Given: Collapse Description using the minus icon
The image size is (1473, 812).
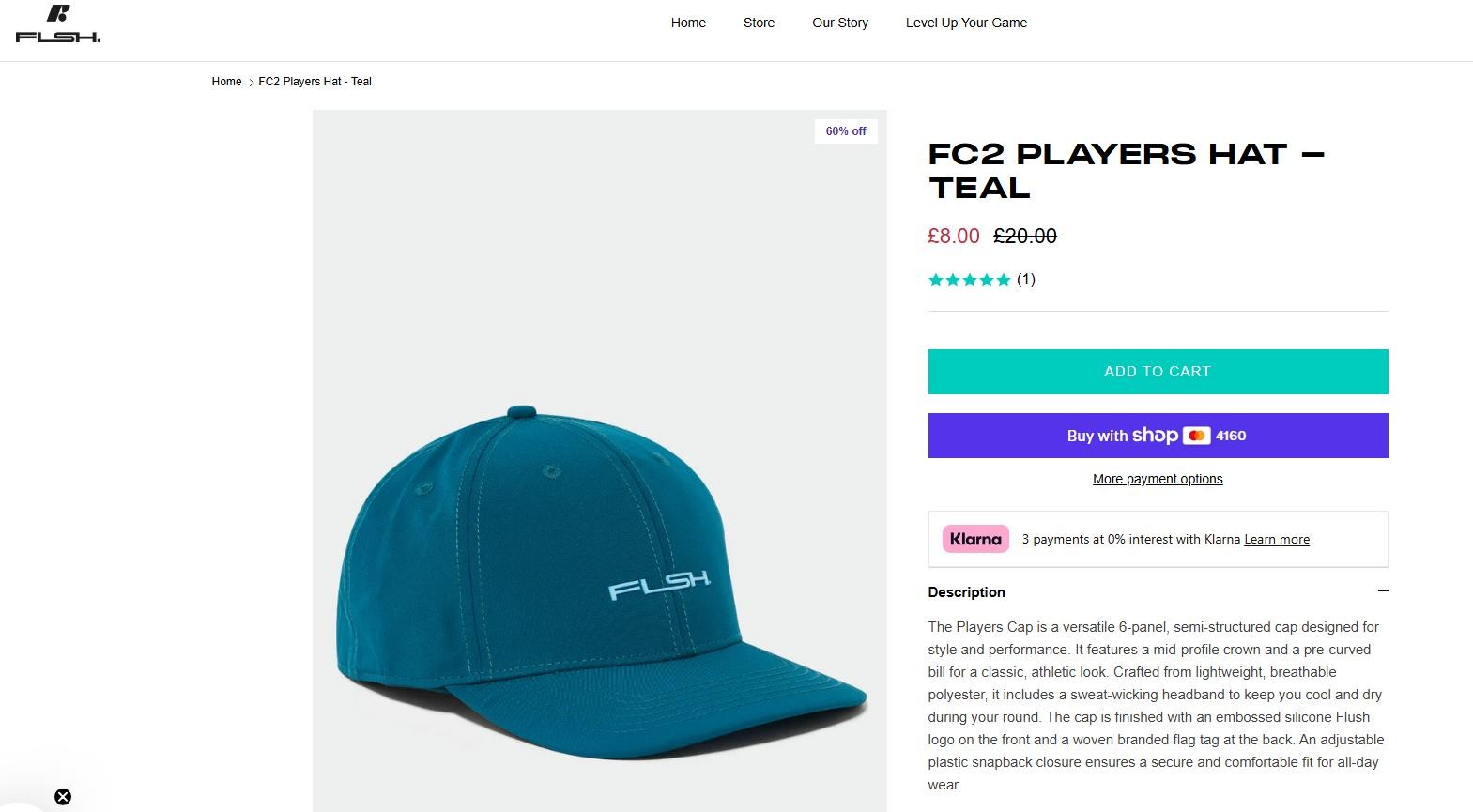Looking at the screenshot, I should [x=1382, y=591].
